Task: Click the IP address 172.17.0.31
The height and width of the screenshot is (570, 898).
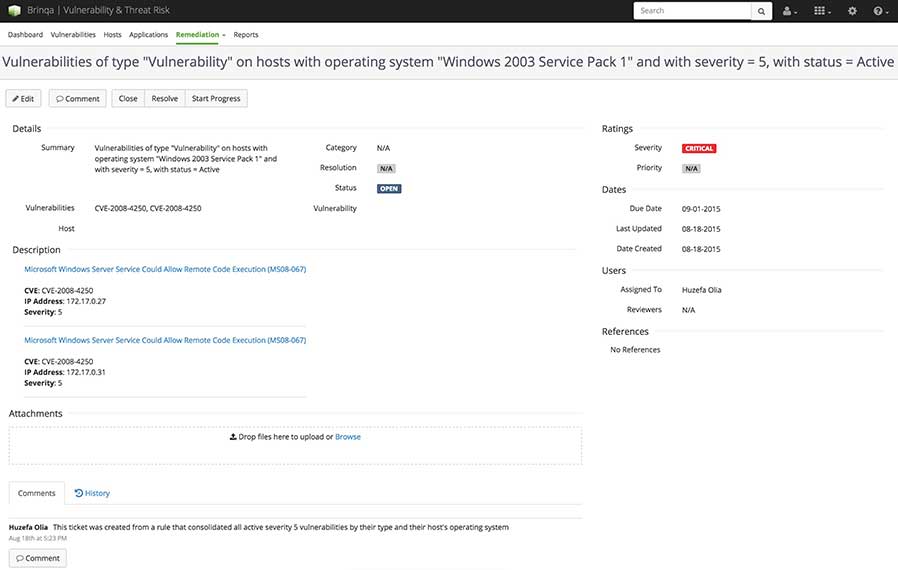Action: click(86, 372)
